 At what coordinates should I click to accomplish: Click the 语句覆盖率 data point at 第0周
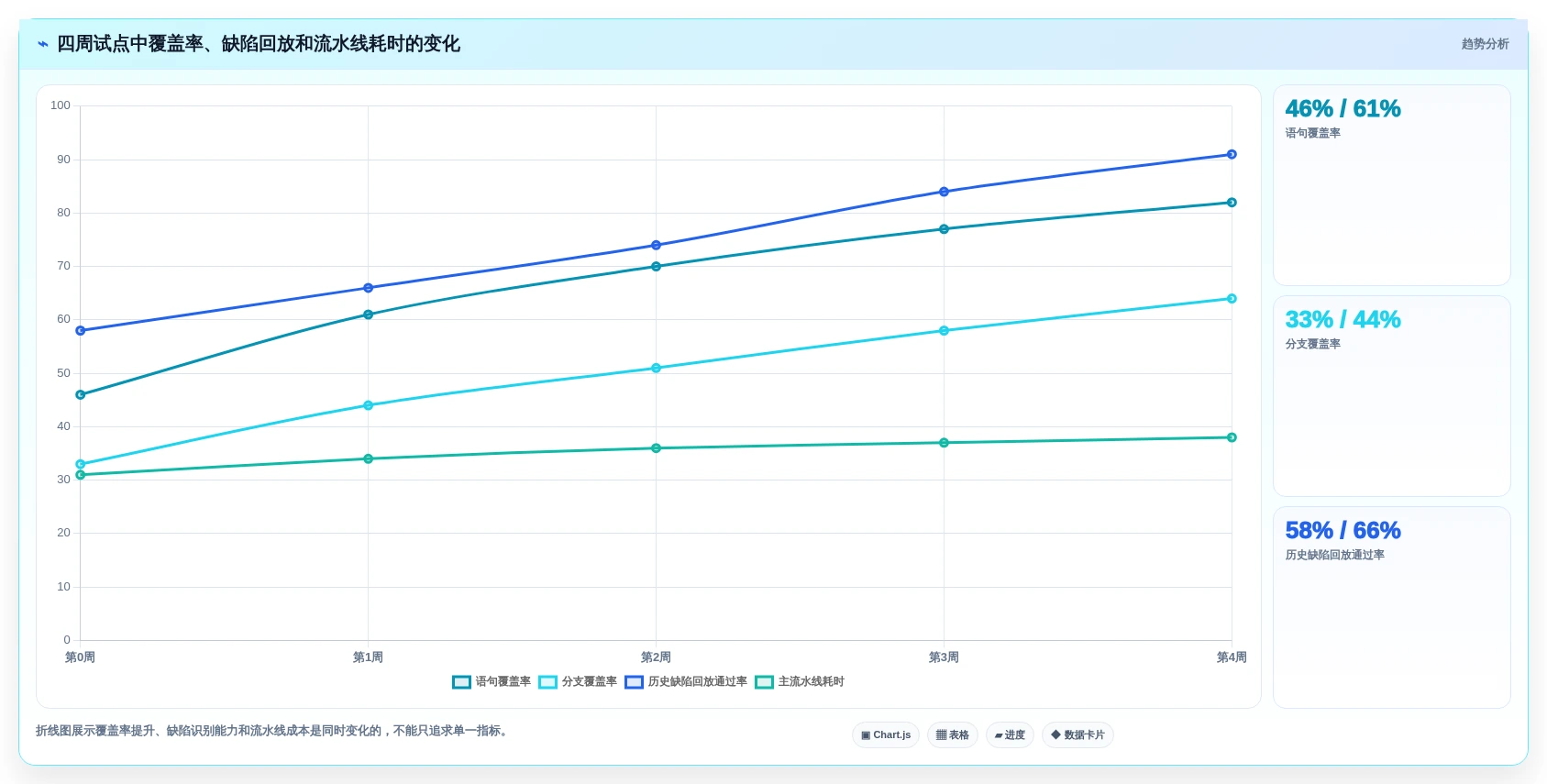coord(81,395)
